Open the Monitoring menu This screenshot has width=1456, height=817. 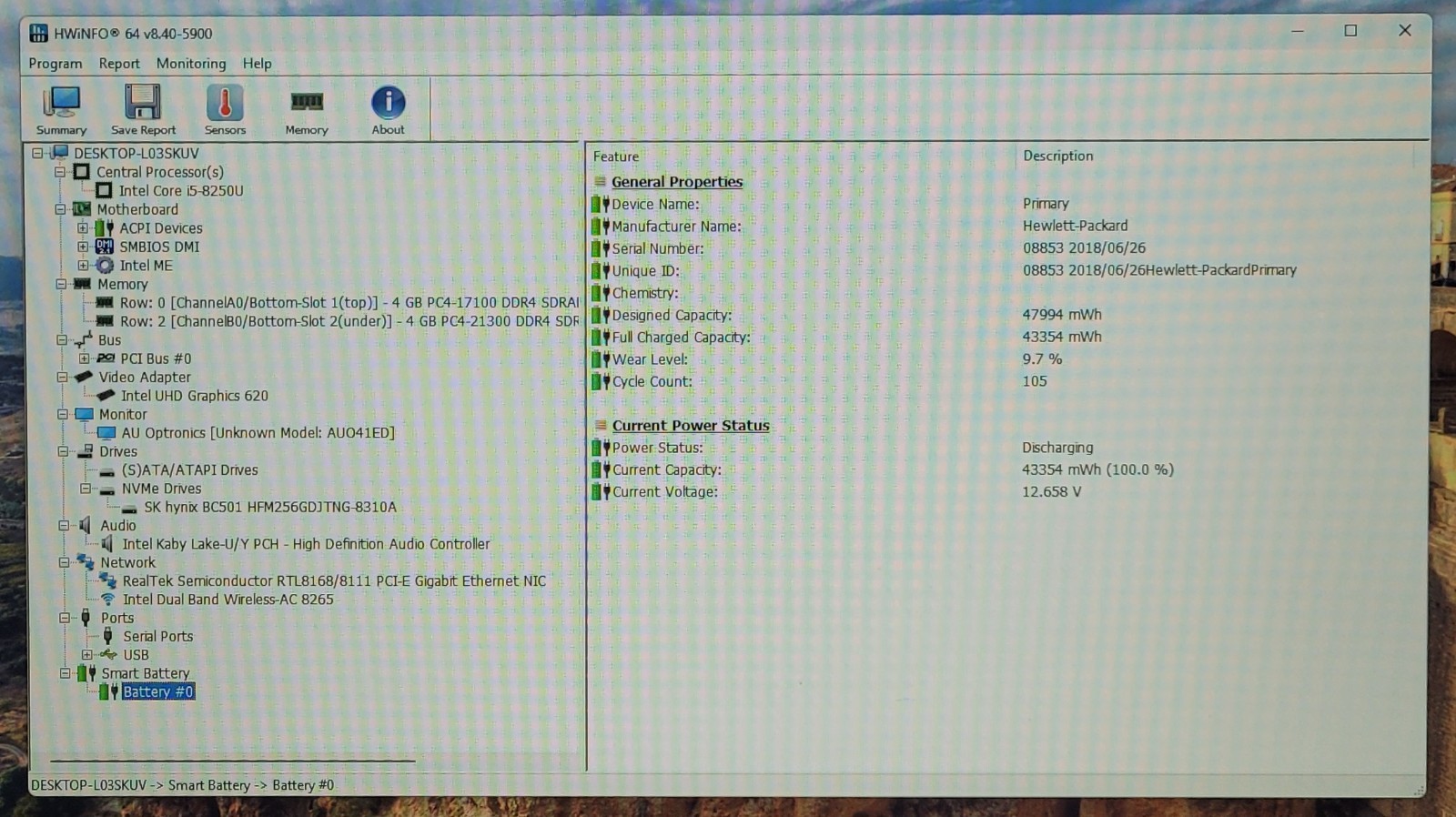(191, 64)
